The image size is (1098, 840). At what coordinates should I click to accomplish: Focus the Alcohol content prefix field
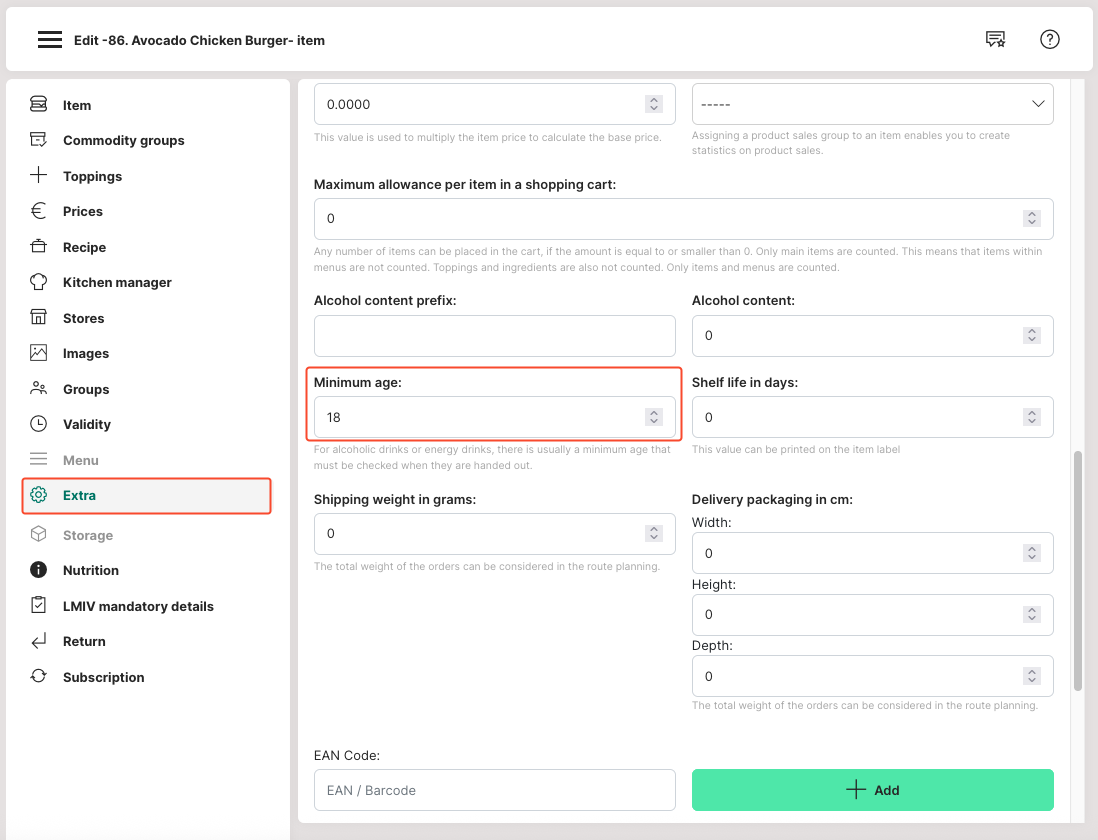494,336
